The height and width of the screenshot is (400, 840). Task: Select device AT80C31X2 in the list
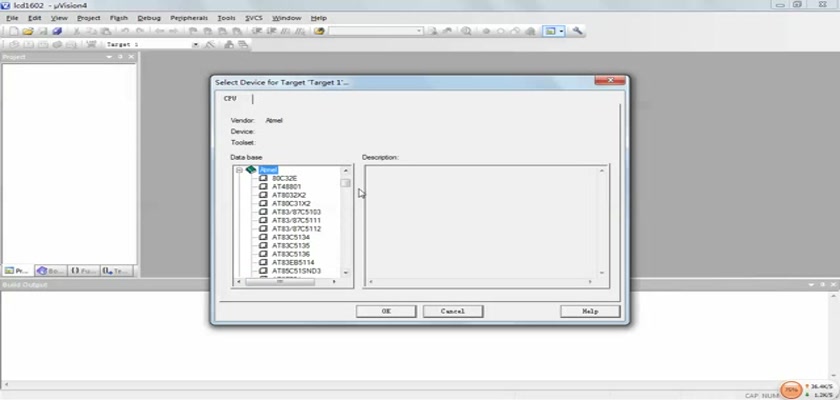(291, 203)
